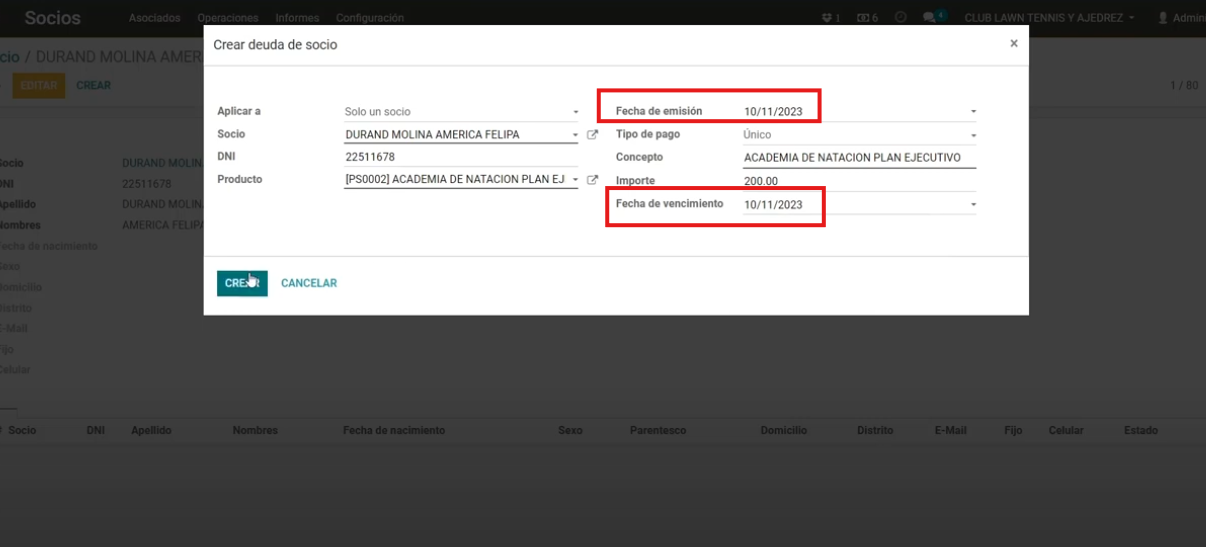Click CANCELAR in the dialog
1206x547 pixels.
pos(309,283)
